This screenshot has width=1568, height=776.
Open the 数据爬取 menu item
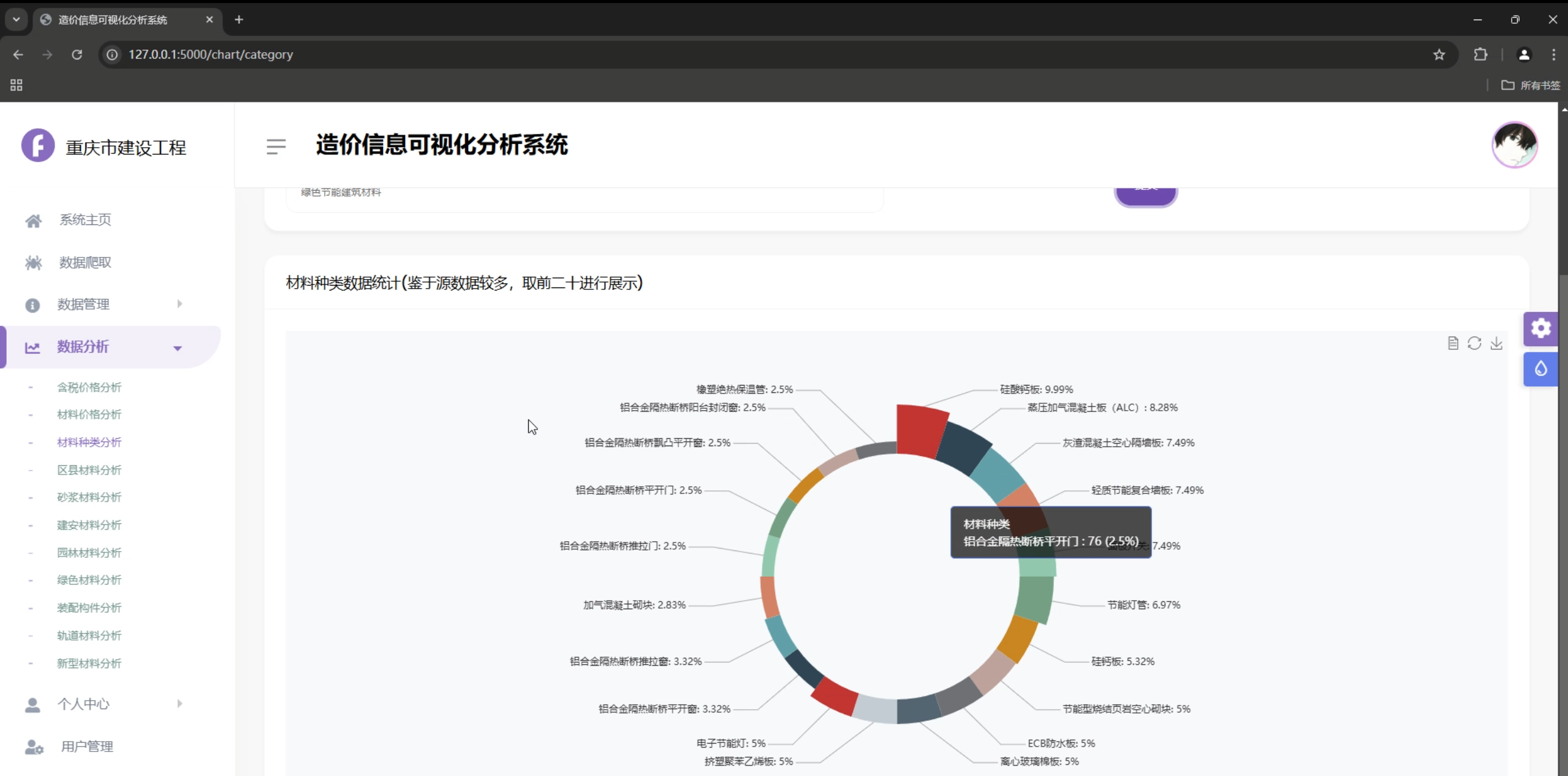coord(86,262)
